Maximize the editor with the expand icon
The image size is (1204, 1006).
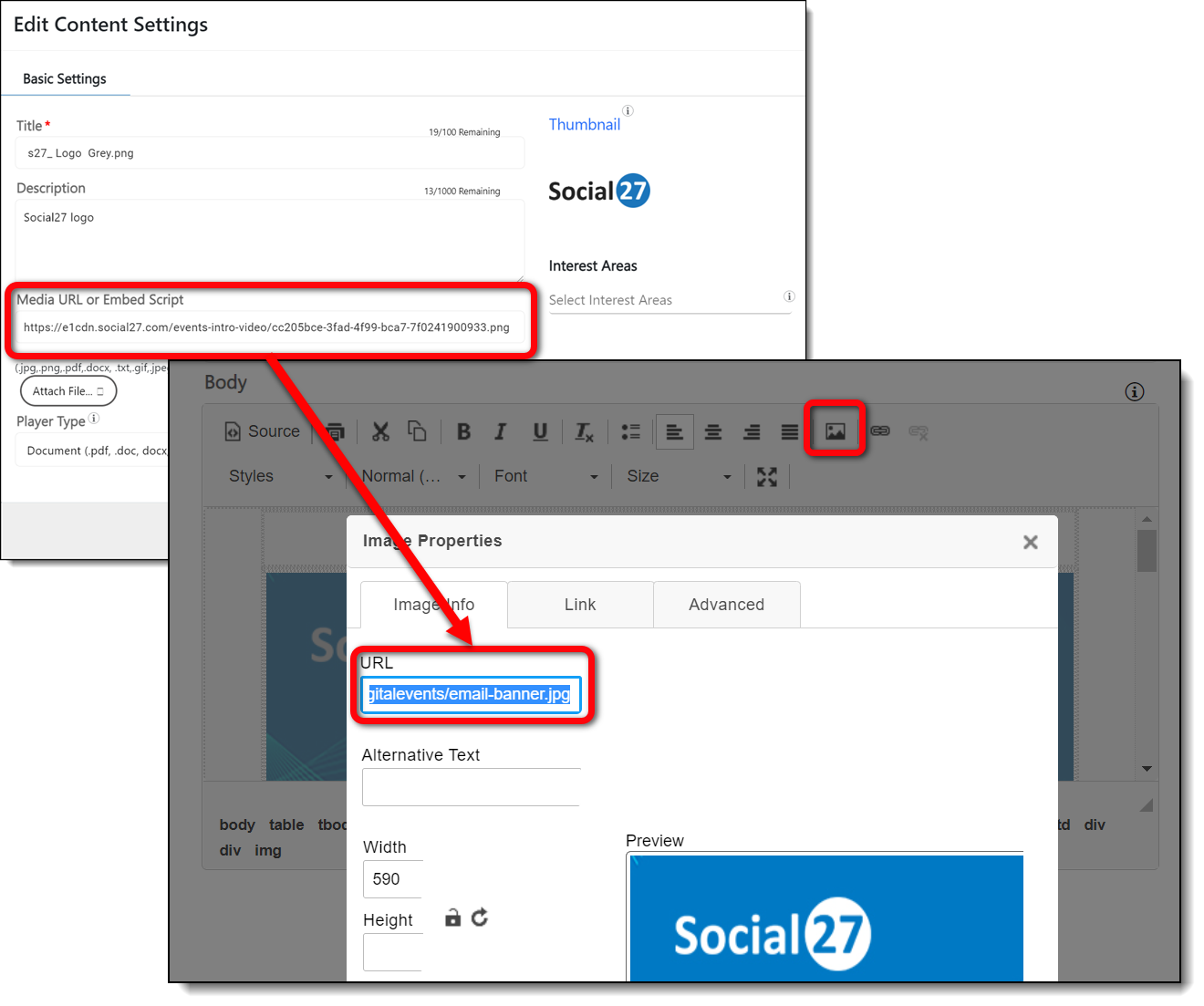pyautogui.click(x=767, y=476)
